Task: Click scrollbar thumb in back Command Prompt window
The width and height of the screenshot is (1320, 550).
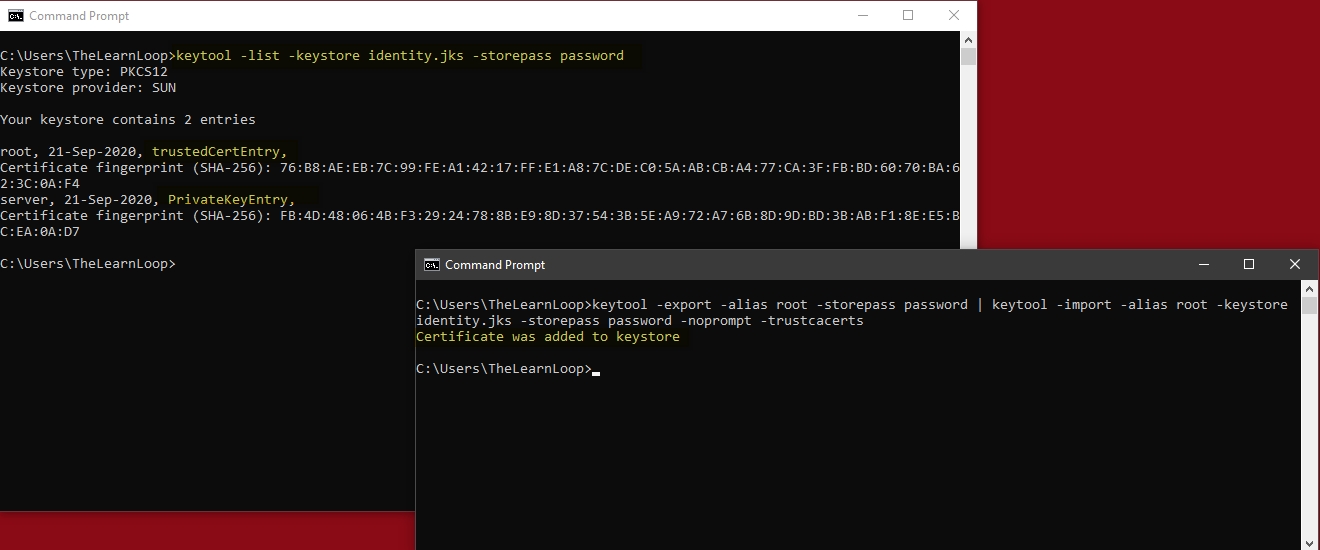Action: click(968, 56)
